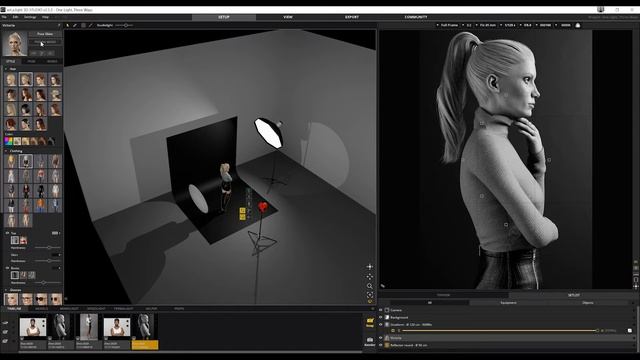Go to the COMMUNITY tab
Screen dimensions: 640x360
(416, 17)
